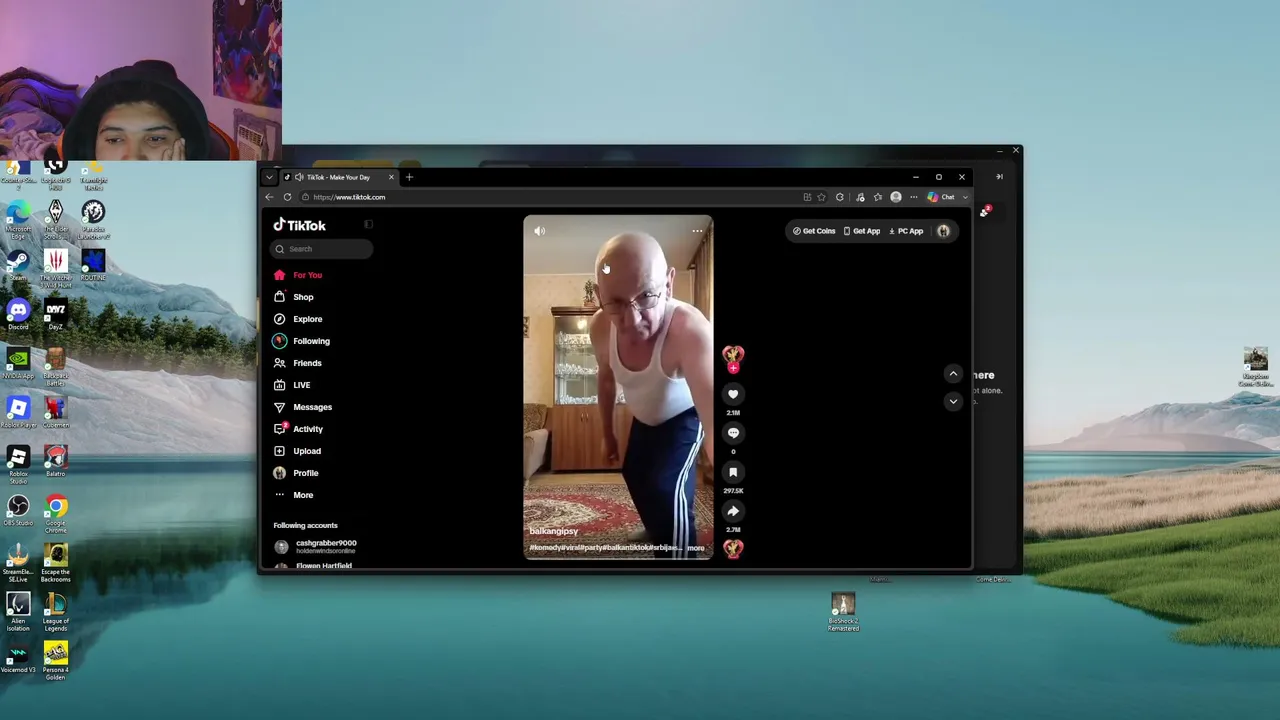Launch Microsoft Edge from the desktop
This screenshot has width=1280, height=720.
[x=18, y=219]
